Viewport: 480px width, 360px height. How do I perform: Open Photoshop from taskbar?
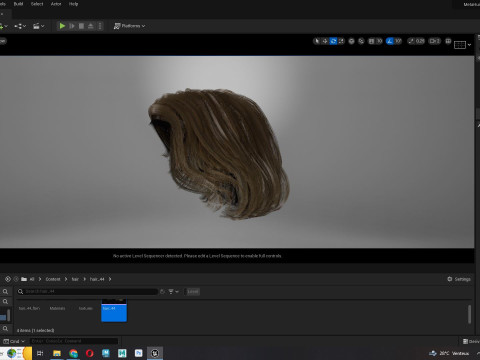click(138, 353)
